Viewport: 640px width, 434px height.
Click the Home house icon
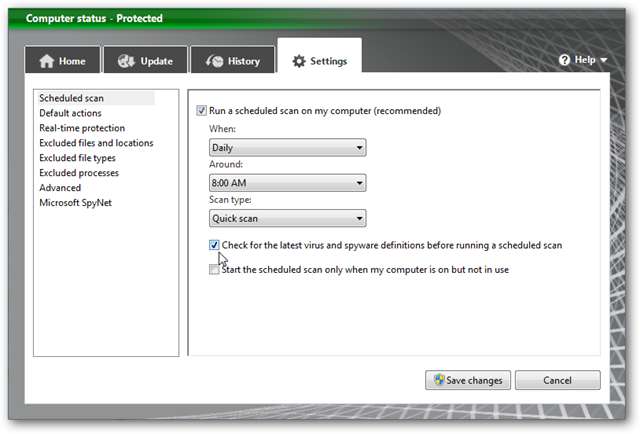47,61
